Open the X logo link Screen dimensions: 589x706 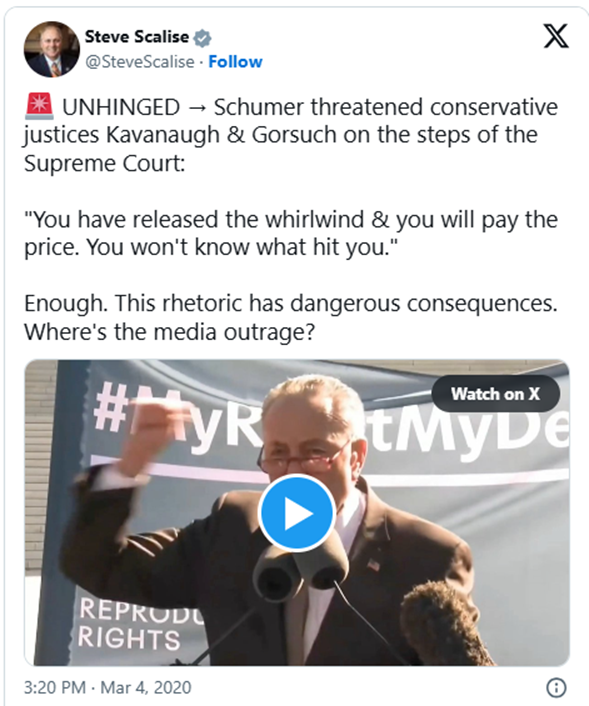pos(556,36)
